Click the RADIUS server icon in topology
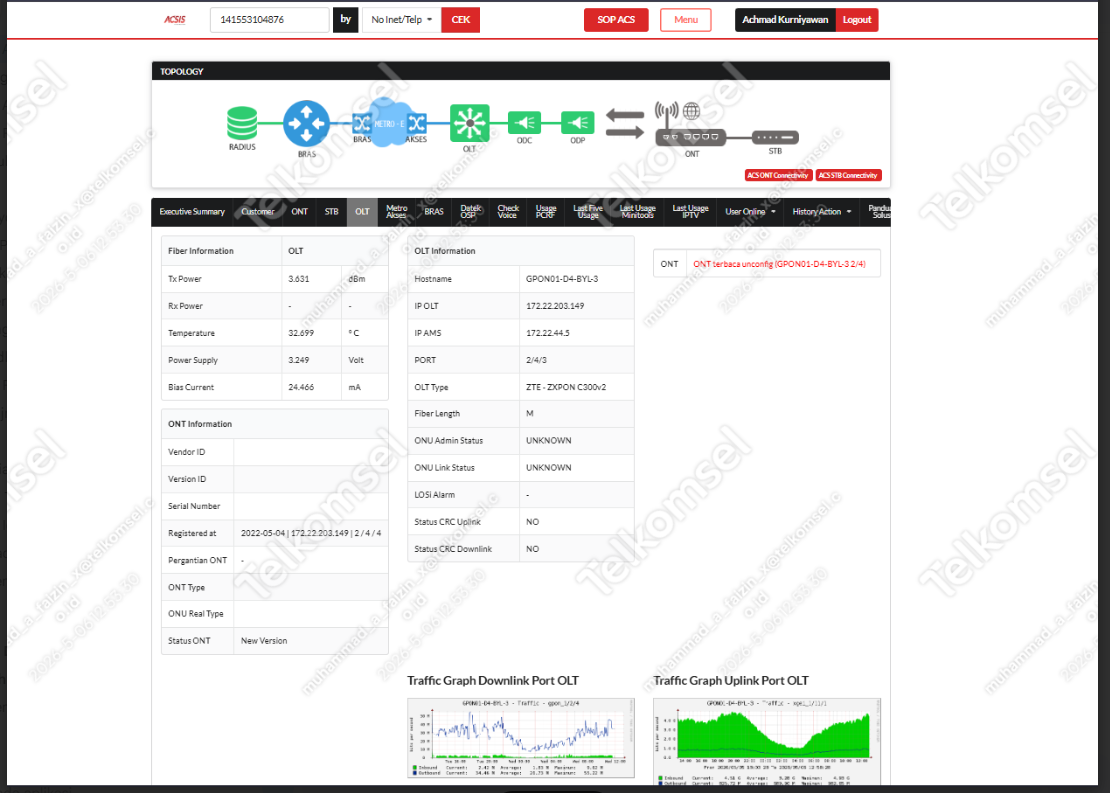The image size is (1110, 793). tap(242, 123)
